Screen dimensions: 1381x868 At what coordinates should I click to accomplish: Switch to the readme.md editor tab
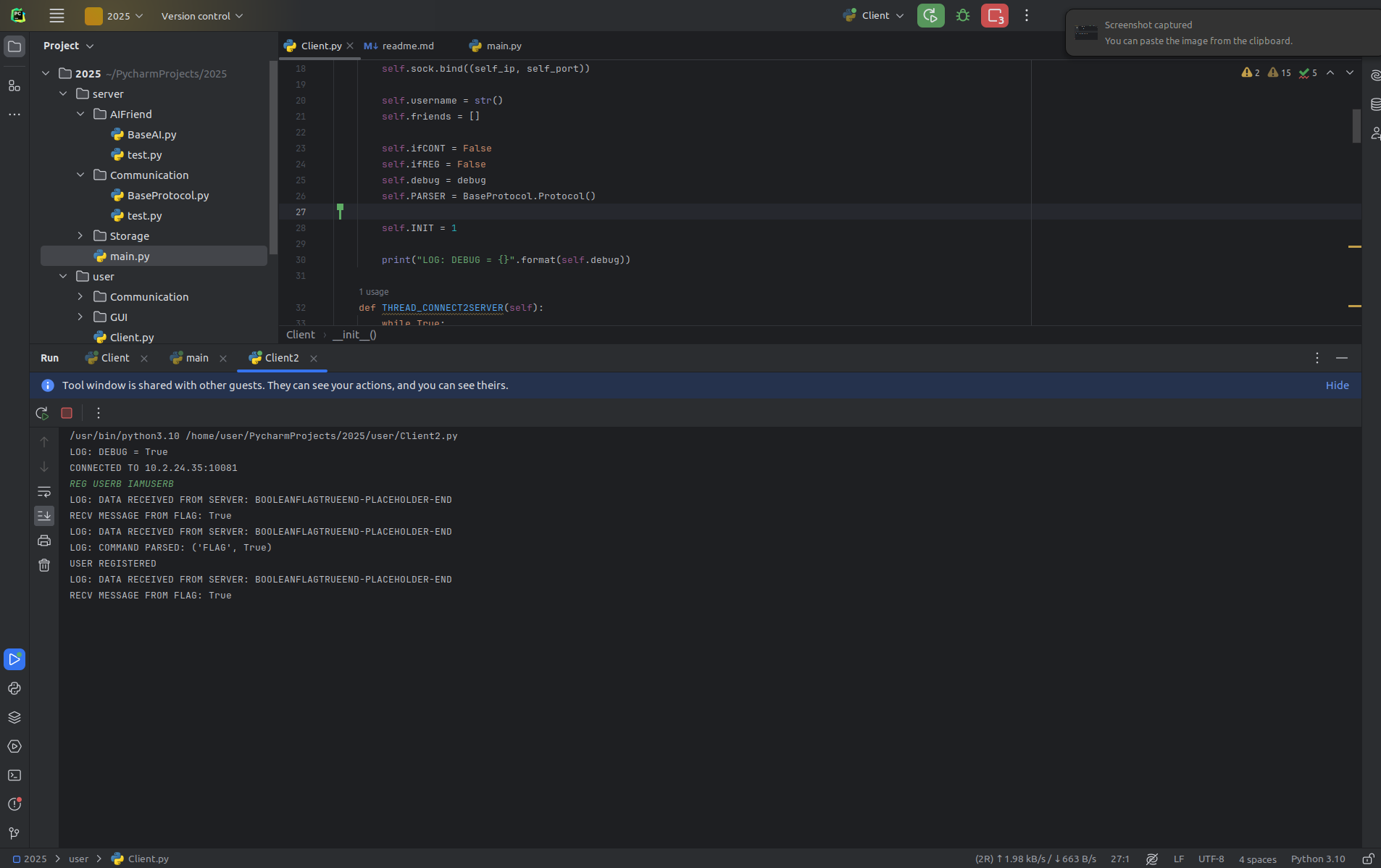click(407, 46)
